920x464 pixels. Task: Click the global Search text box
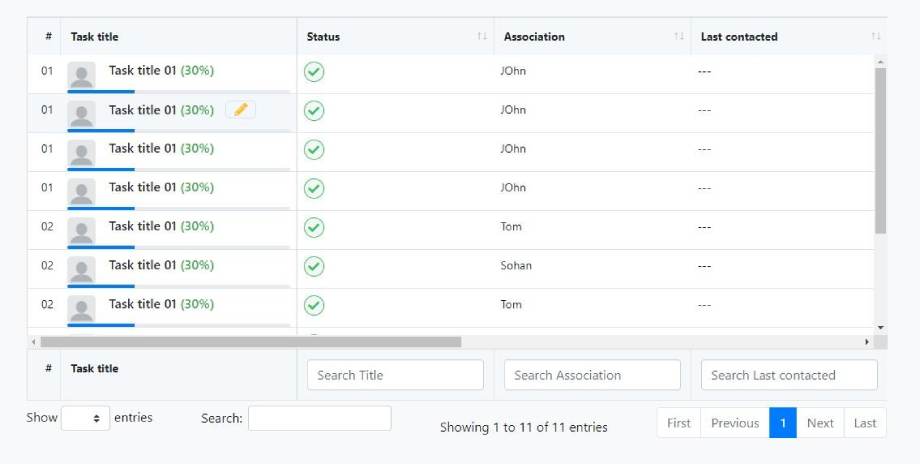(x=319, y=418)
